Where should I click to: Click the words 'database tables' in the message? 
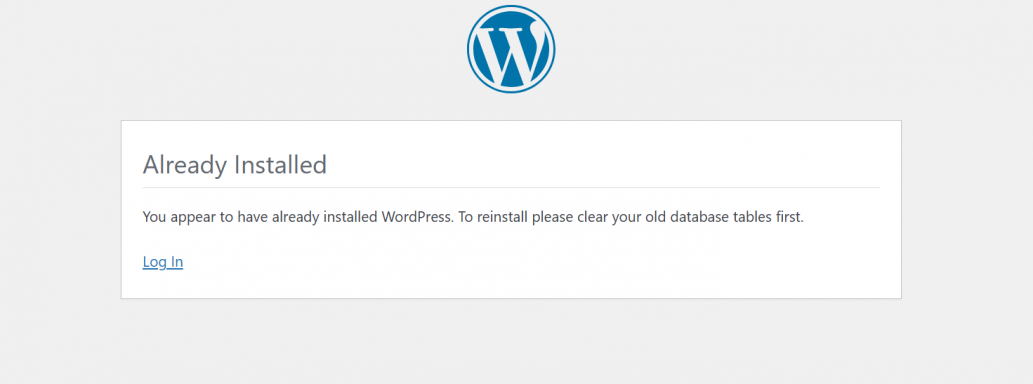717,217
